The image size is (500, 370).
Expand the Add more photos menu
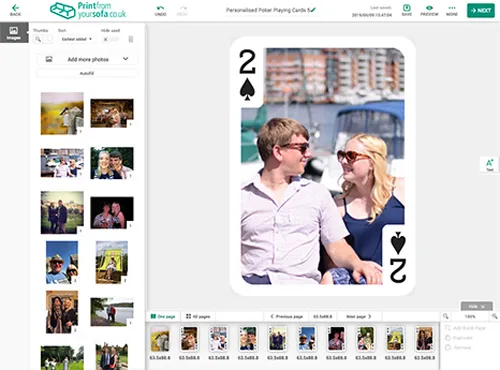pyautogui.click(x=87, y=59)
